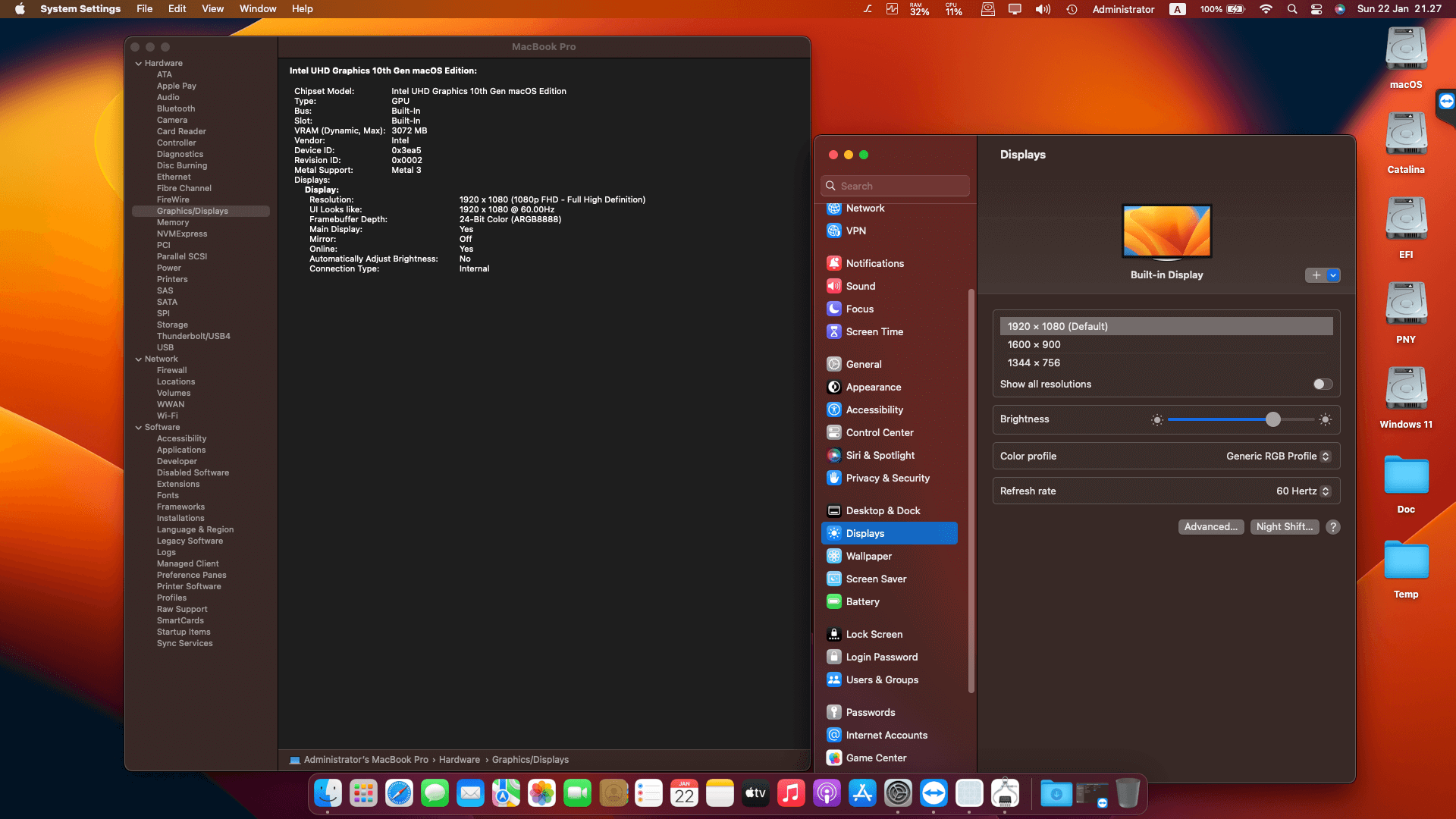This screenshot has width=1456, height=819.
Task: Collapse the Hardware tree section
Action: [139, 64]
